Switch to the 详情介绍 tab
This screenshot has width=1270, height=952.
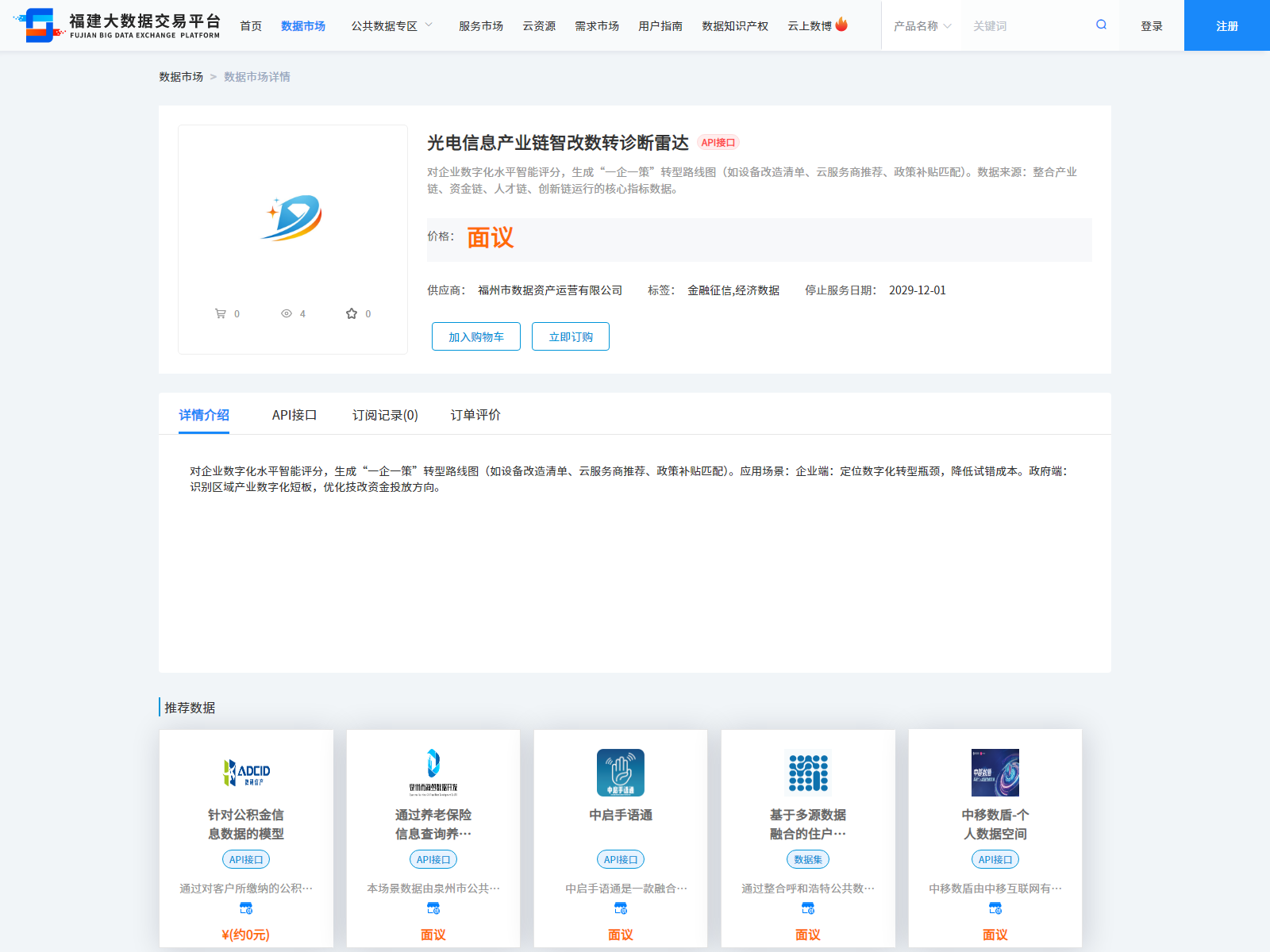[204, 415]
